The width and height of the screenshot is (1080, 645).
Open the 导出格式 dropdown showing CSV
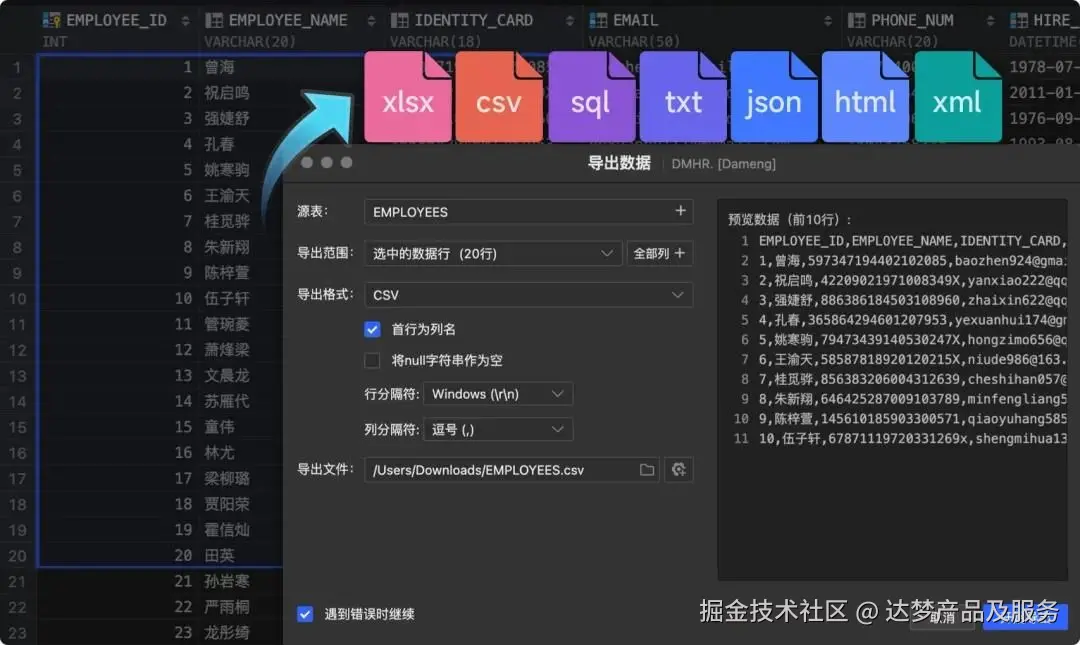coord(528,295)
